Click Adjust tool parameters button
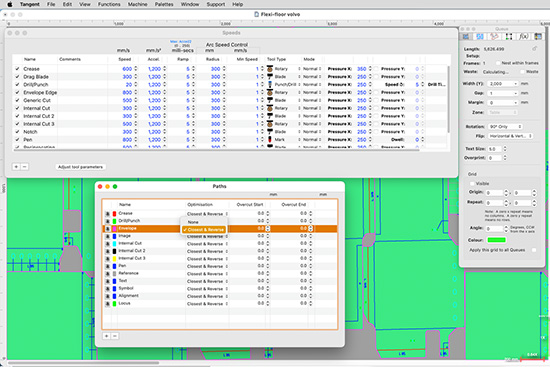The height and width of the screenshot is (367, 550). click(80, 167)
